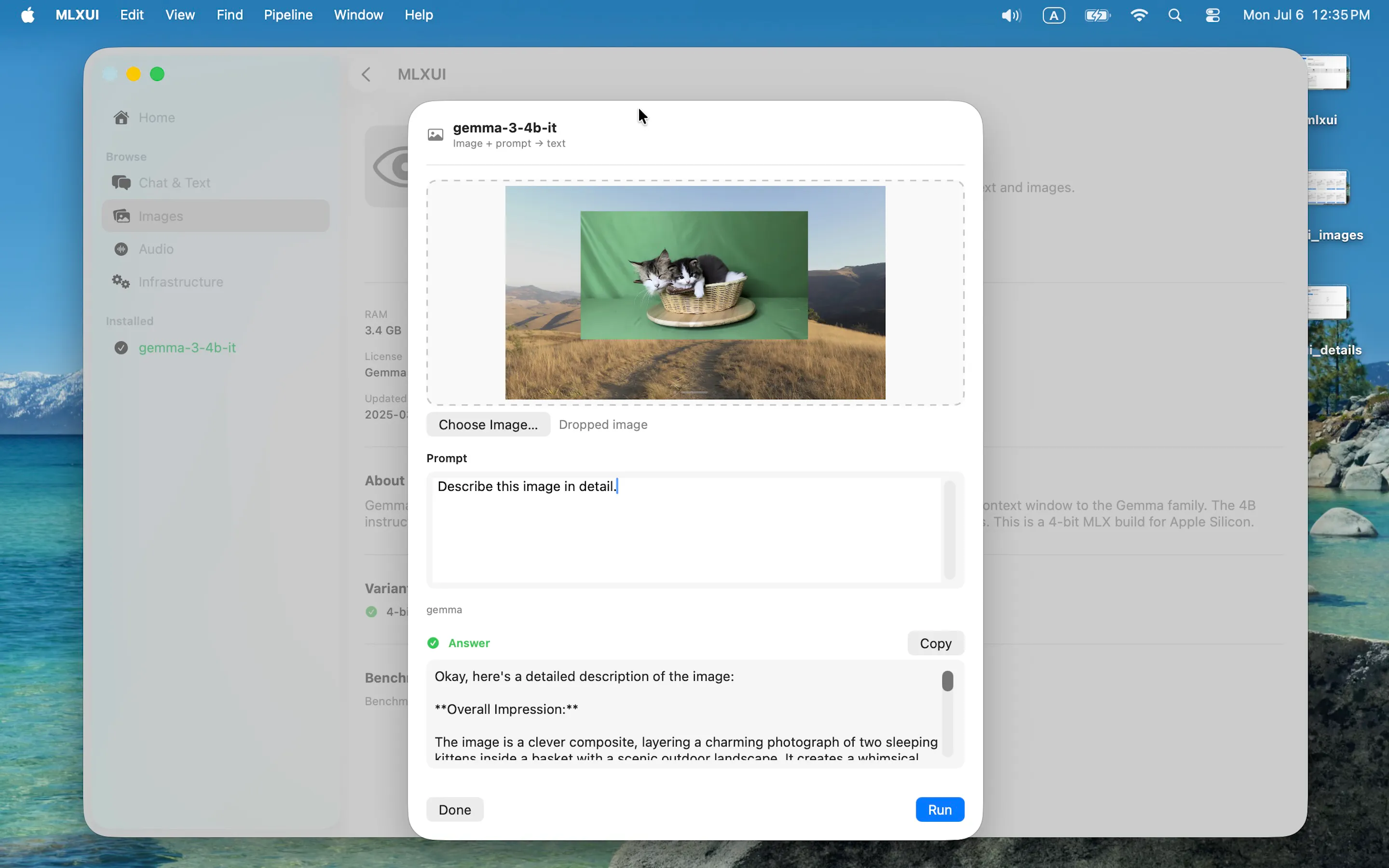Open the Apple menu

point(27,15)
